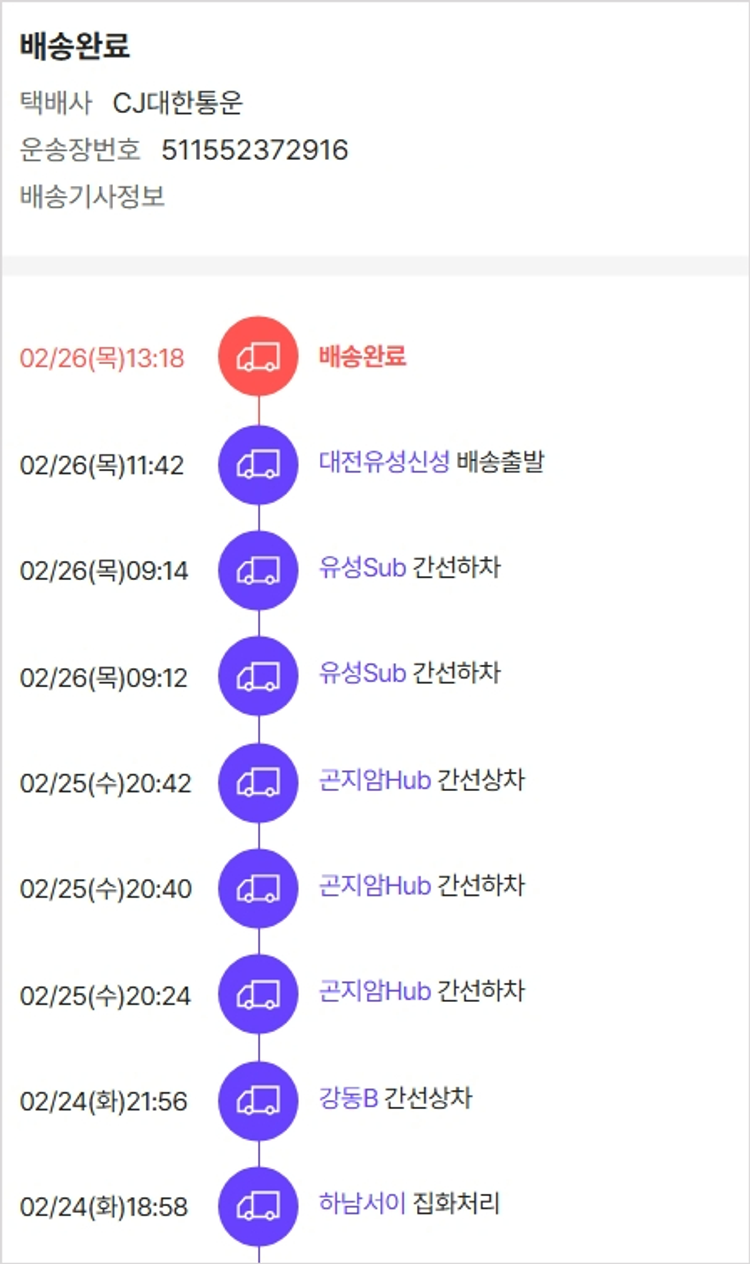The width and height of the screenshot is (750, 1264).
Task: Open the 곤지암Hub link for 간선상차
Action: coord(374,780)
